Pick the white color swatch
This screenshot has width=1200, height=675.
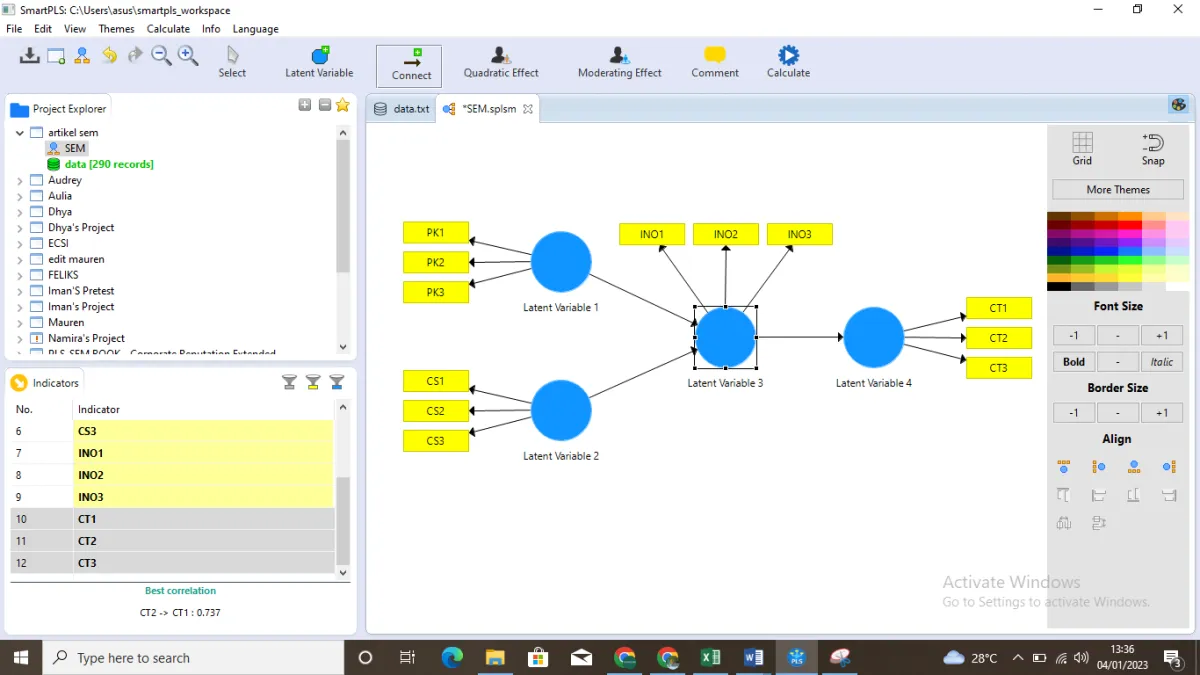1177,287
